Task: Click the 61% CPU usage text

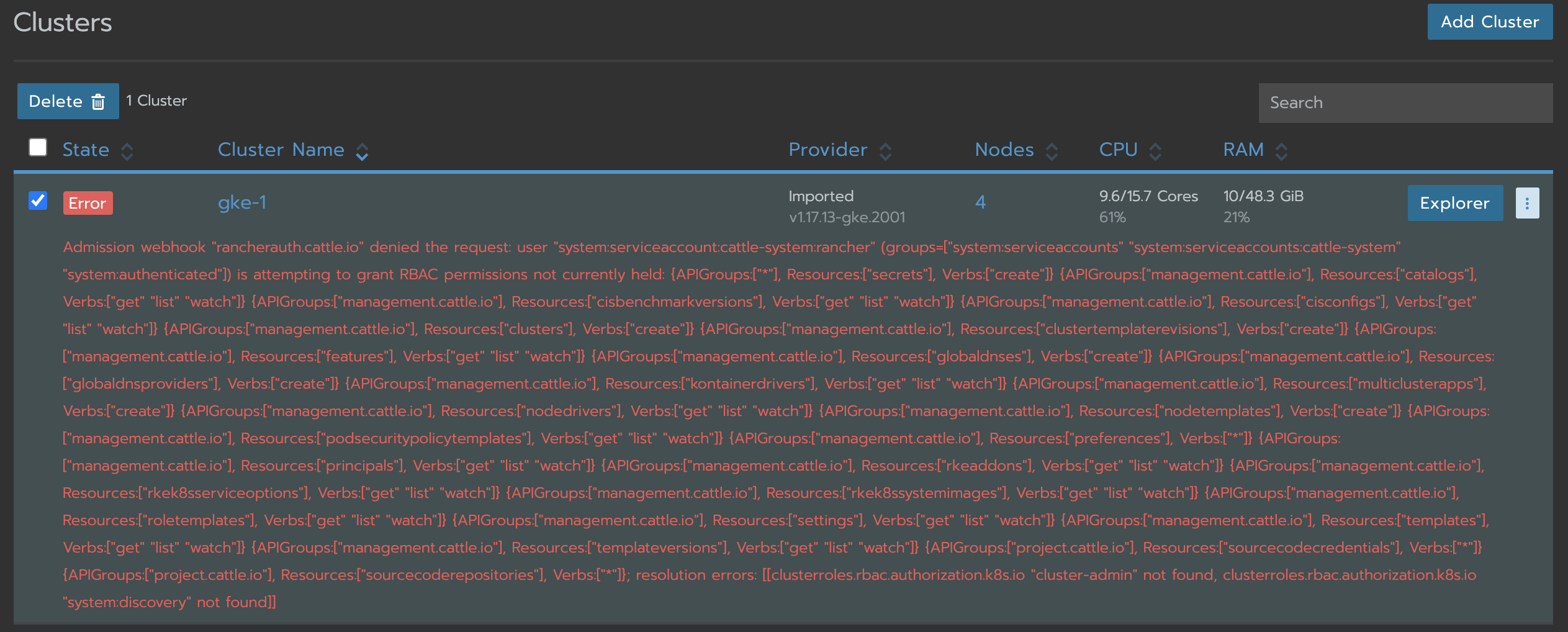Action: click(x=1112, y=217)
